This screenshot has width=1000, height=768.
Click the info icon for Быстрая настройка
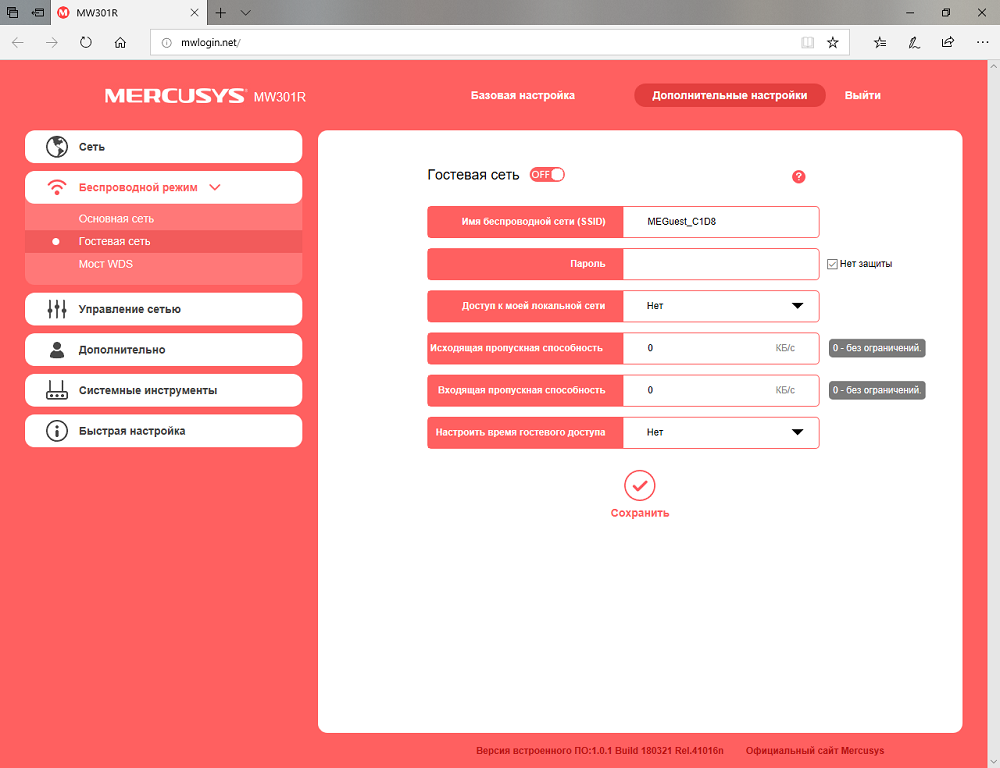click(x=57, y=431)
